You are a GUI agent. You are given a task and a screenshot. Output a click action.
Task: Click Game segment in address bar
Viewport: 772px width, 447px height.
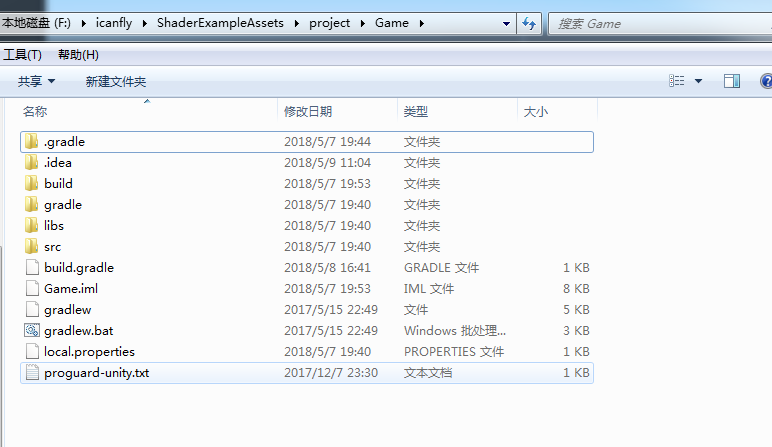(x=392, y=23)
